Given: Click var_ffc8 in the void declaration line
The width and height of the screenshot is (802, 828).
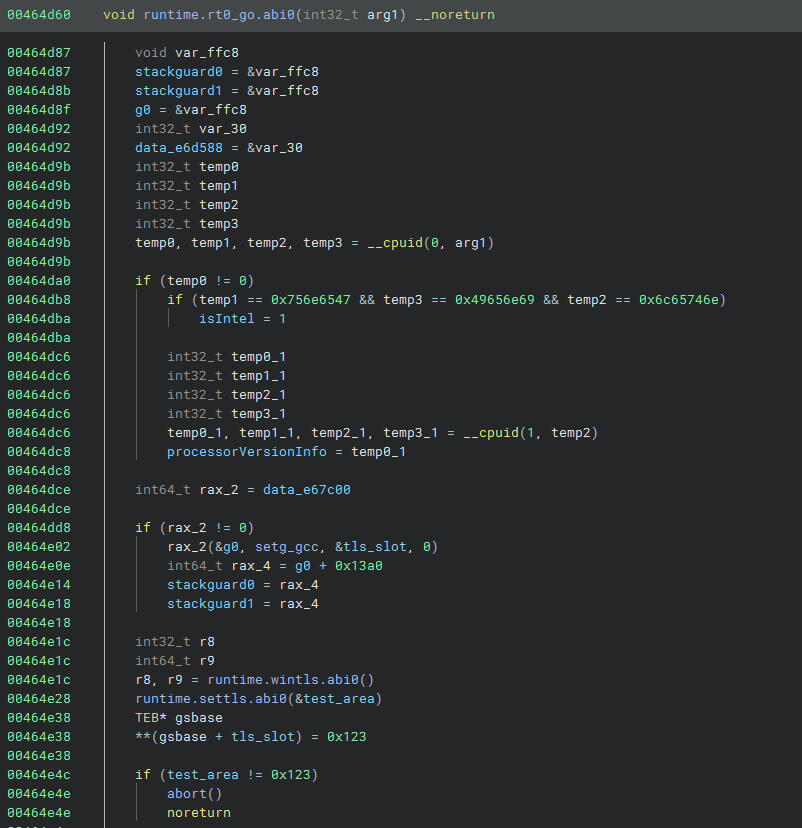Looking at the screenshot, I should click(x=207, y=53).
